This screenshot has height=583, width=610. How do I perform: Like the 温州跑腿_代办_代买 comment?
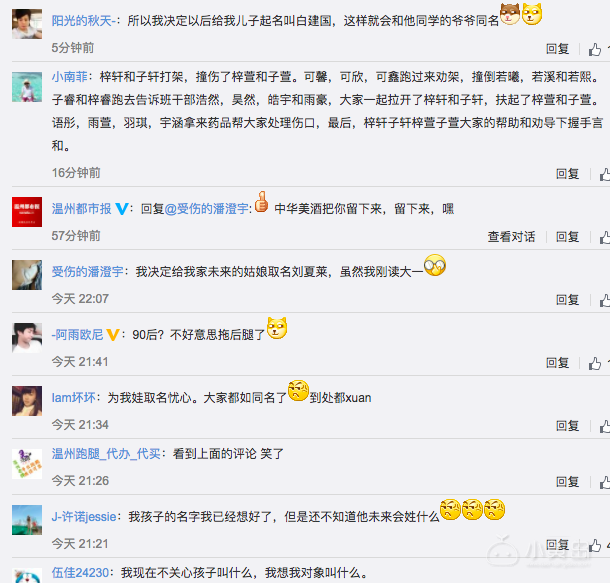[x=605, y=482]
